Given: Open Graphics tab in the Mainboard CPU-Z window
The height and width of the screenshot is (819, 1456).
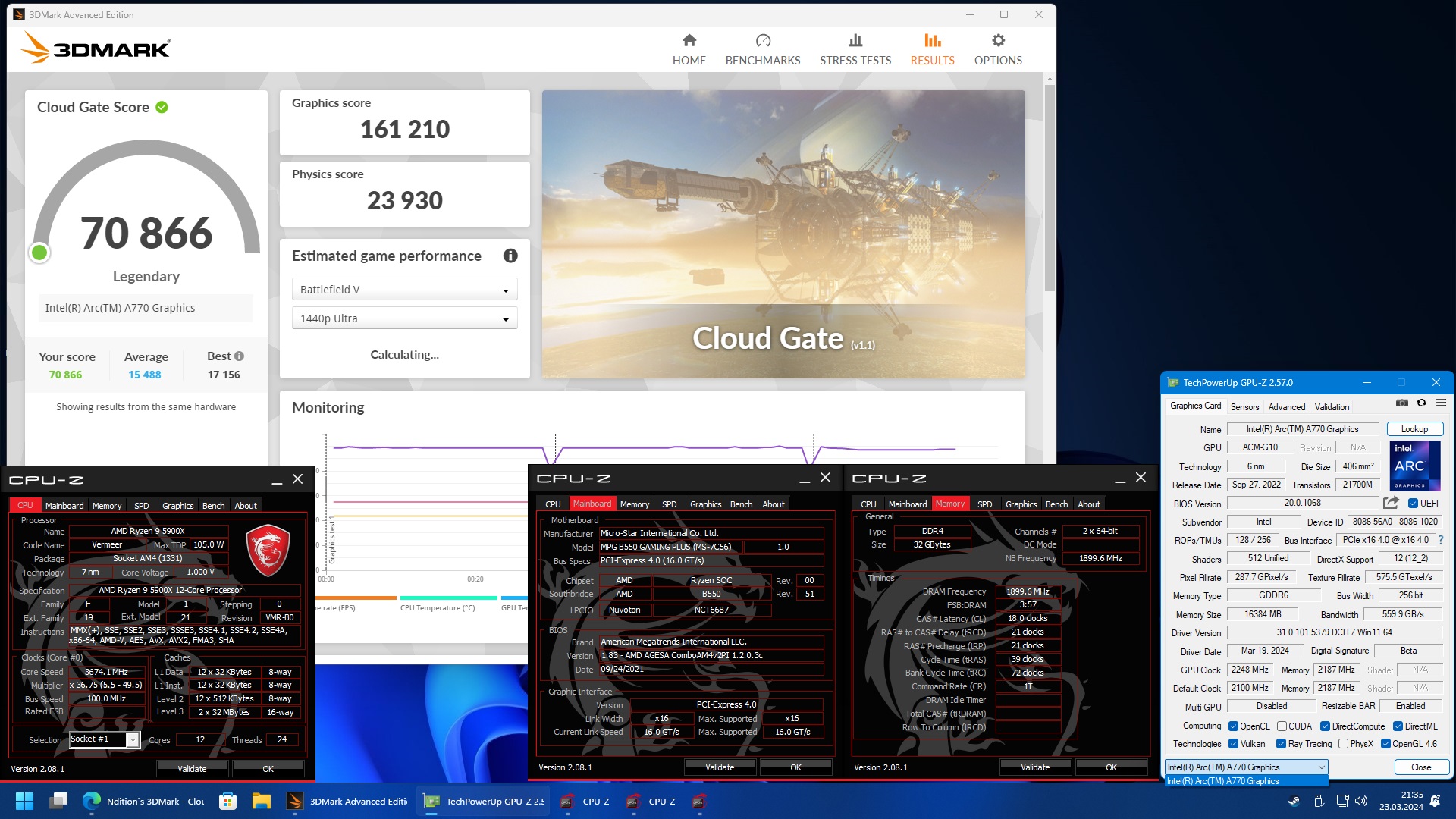Looking at the screenshot, I should click(705, 504).
